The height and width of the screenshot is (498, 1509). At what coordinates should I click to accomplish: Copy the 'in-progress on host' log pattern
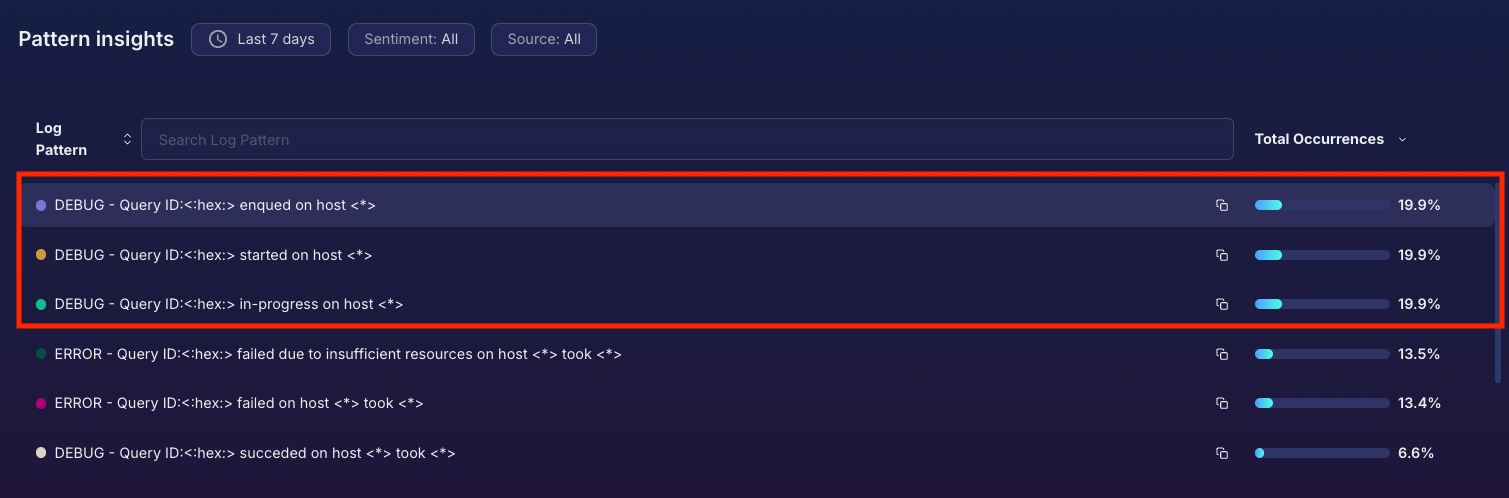(1221, 304)
